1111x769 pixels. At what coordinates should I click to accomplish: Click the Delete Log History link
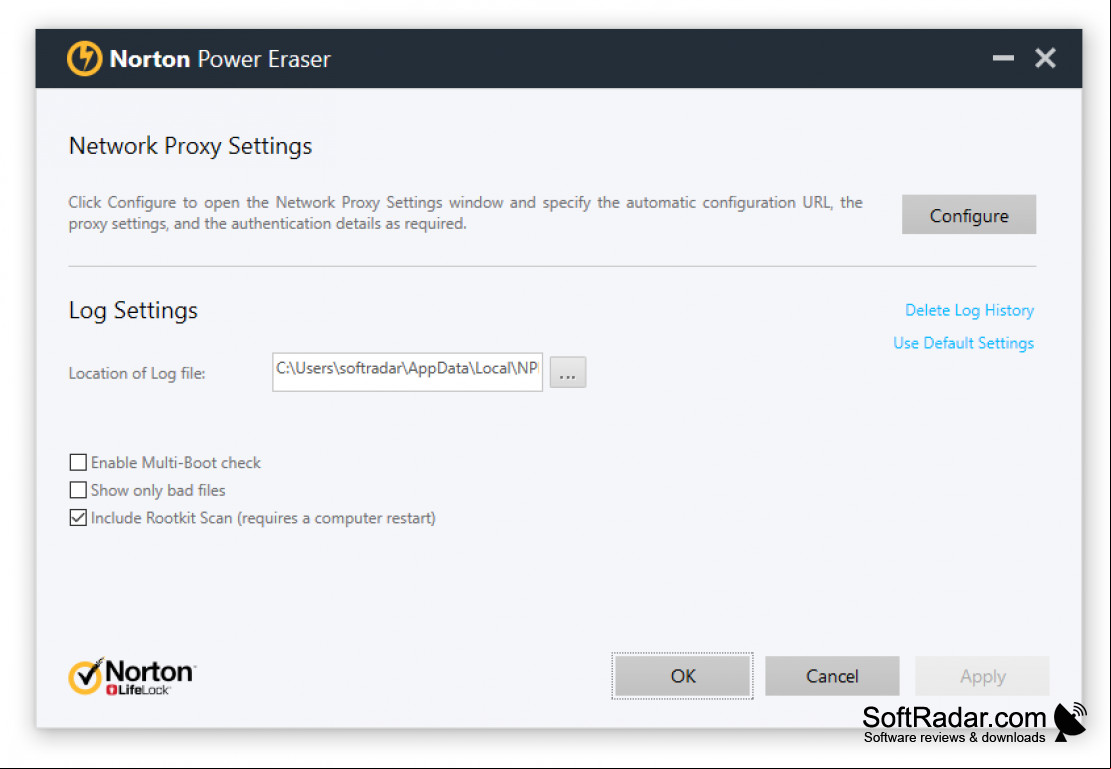coord(969,310)
